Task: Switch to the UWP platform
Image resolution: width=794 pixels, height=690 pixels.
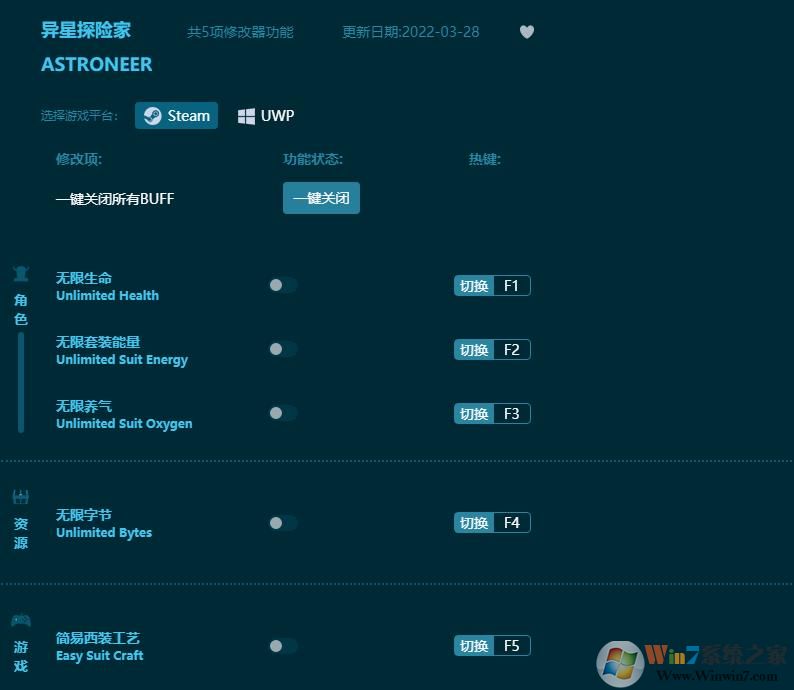Action: [x=266, y=116]
